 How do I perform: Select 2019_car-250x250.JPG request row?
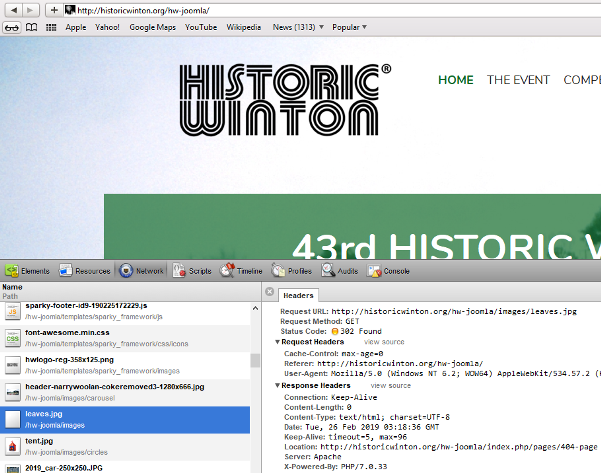125,467
